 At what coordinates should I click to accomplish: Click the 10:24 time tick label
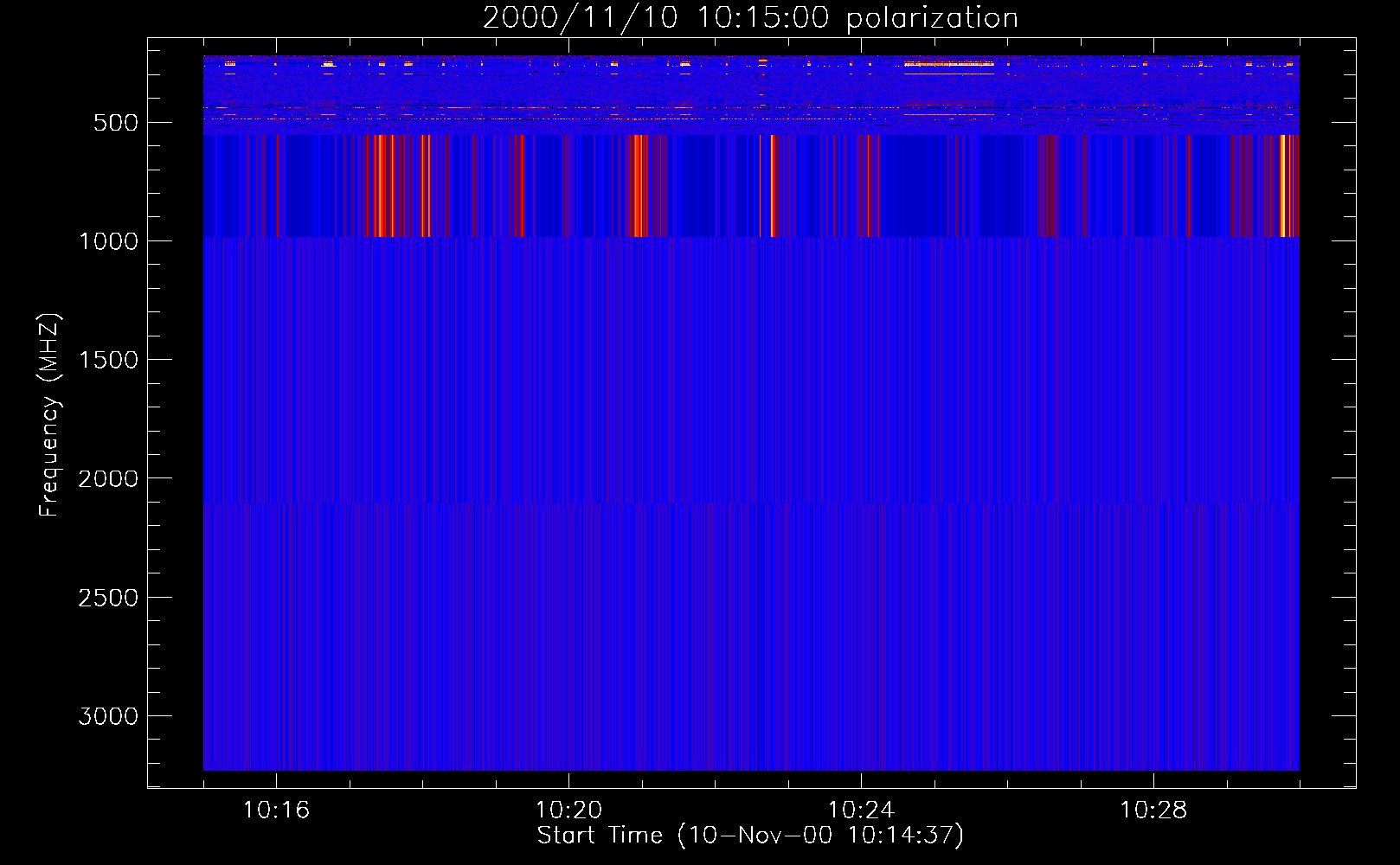(x=861, y=811)
